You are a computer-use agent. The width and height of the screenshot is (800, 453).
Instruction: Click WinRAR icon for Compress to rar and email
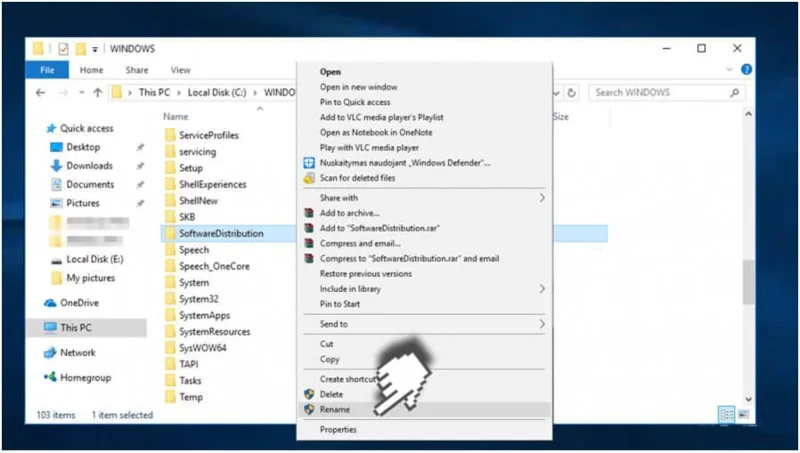[x=309, y=259]
